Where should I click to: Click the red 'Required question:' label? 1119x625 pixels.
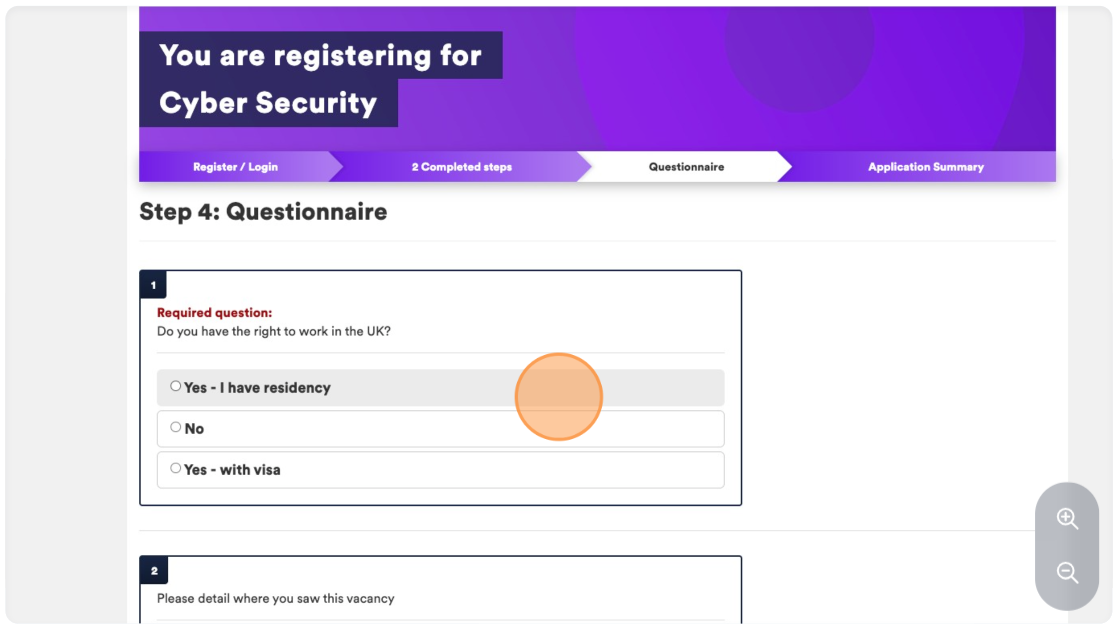click(214, 312)
